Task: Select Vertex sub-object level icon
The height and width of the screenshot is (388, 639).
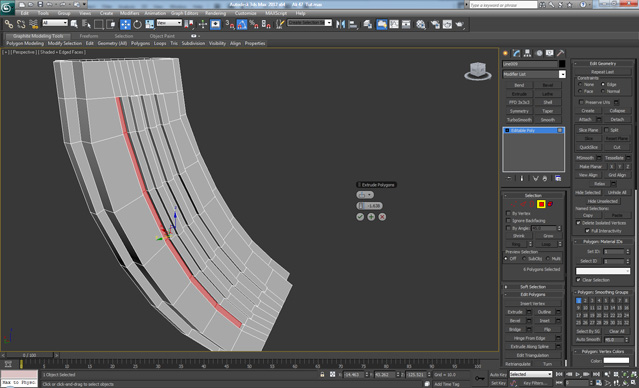Action: [514, 204]
